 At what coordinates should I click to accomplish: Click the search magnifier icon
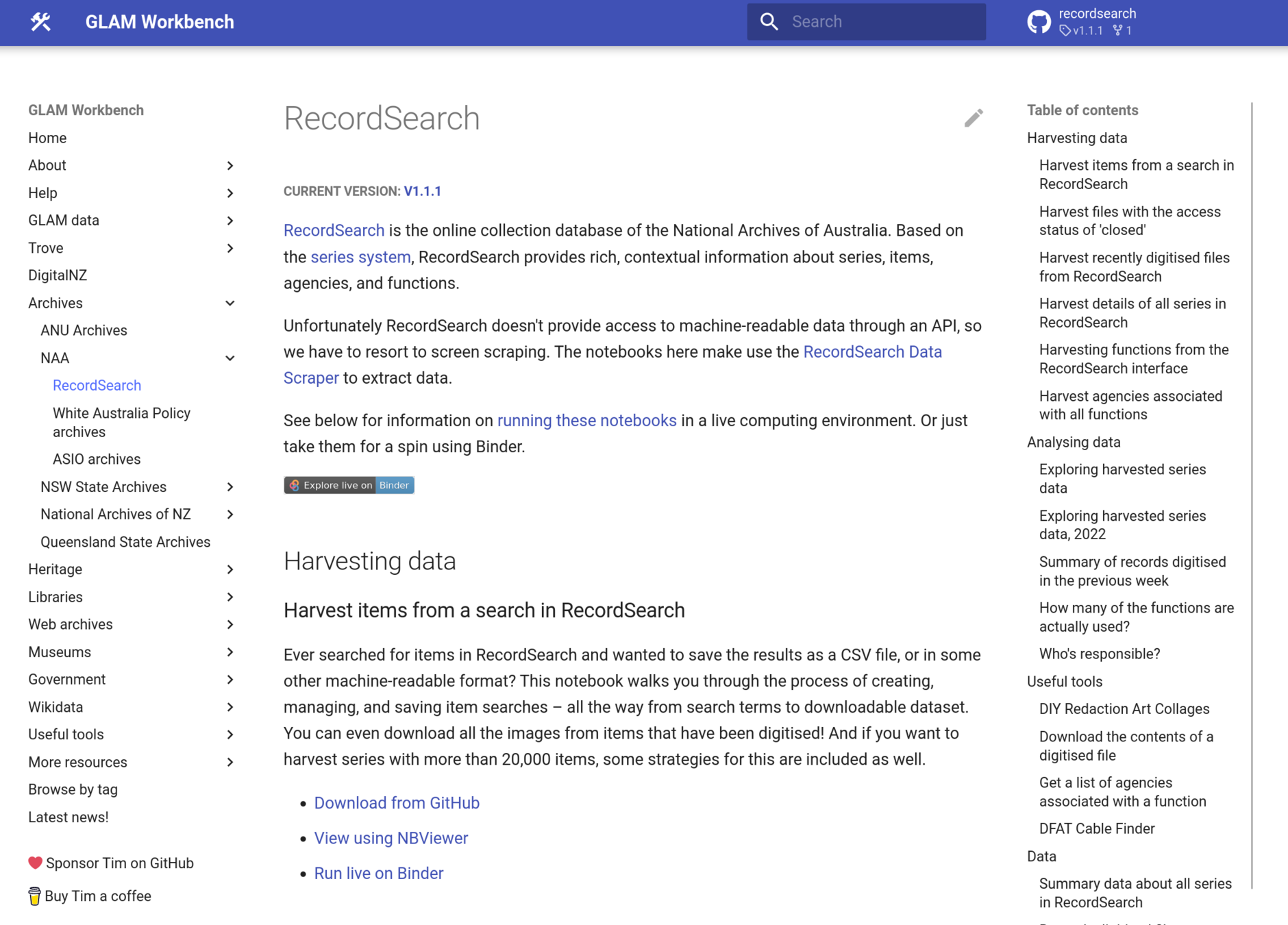coord(769,22)
